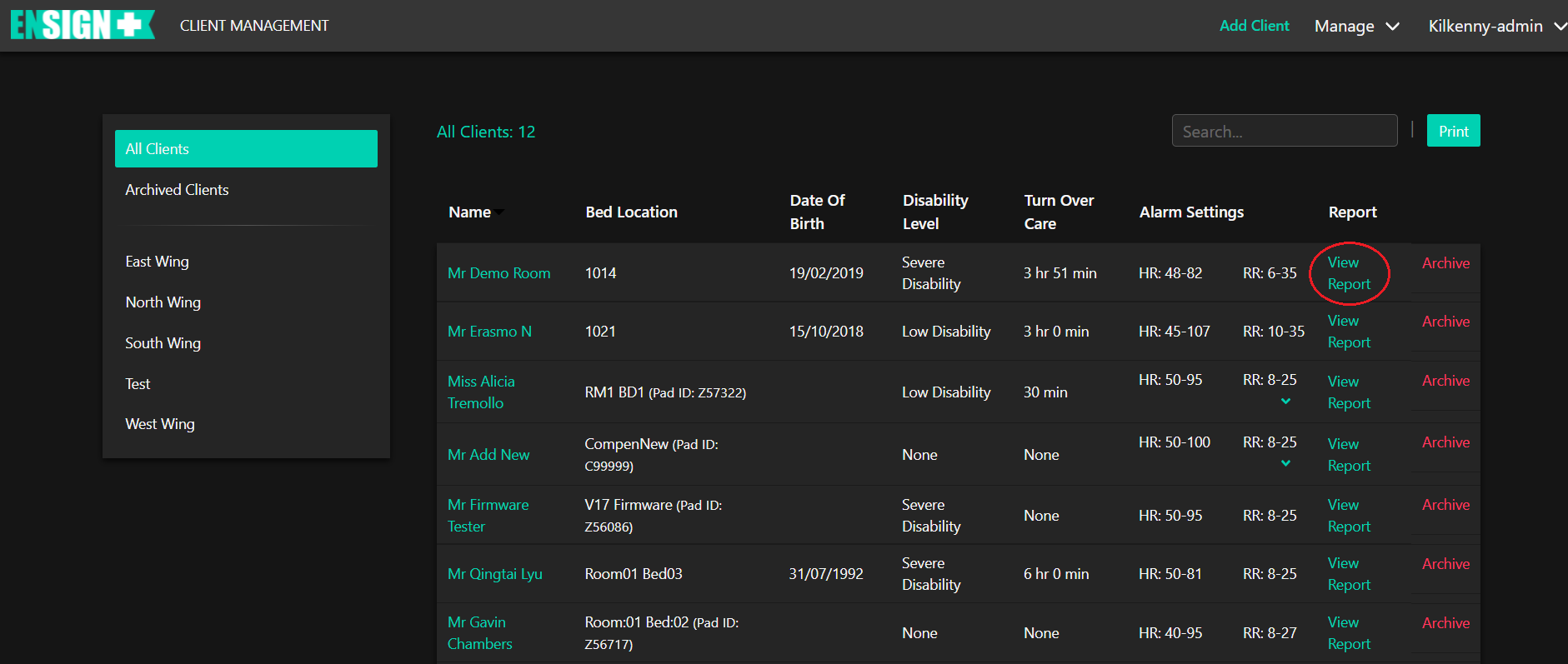Expand alarm settings for Miss Alicia Tremollo
The height and width of the screenshot is (664, 1568).
[x=1285, y=402]
